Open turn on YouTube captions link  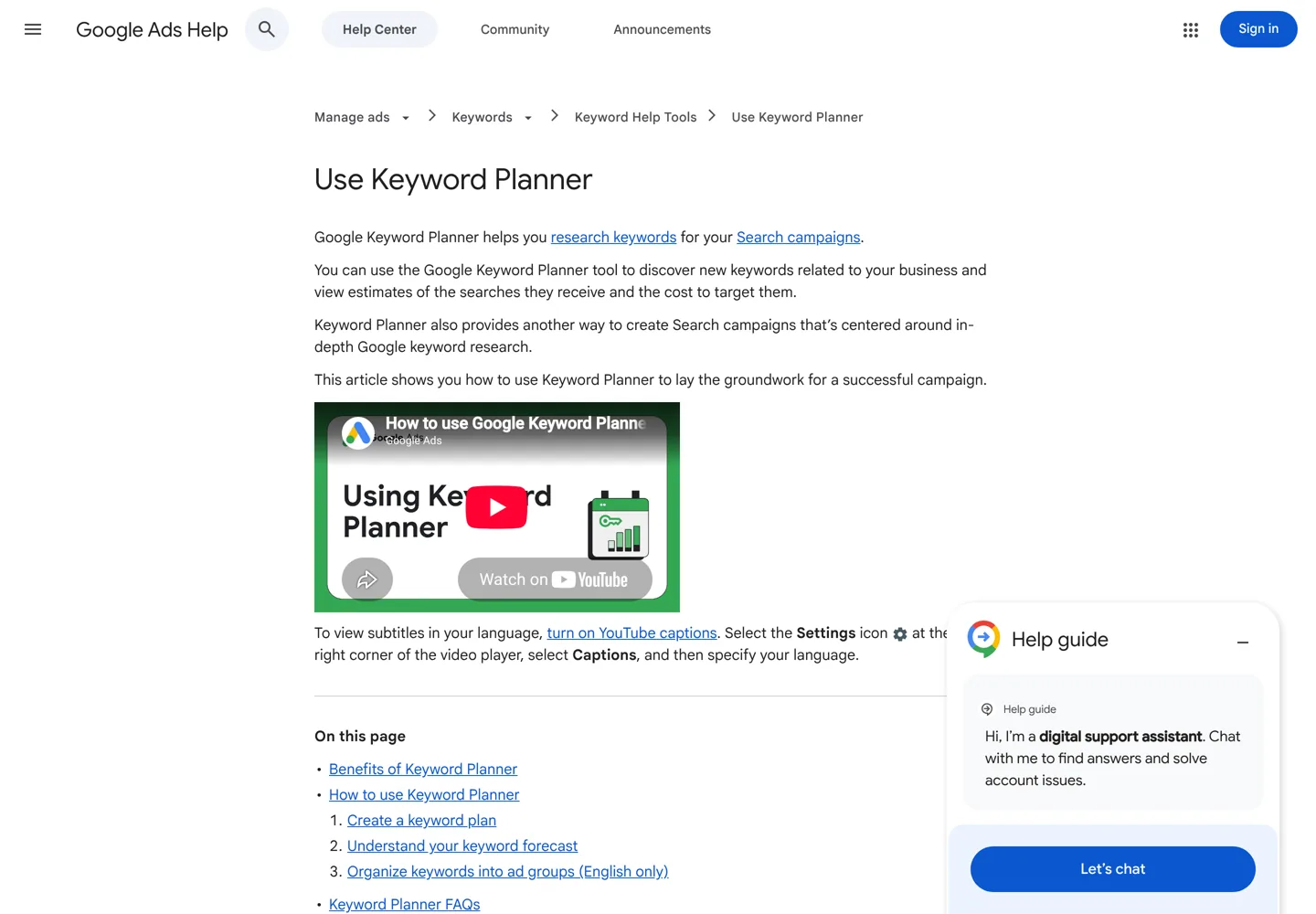(631, 633)
